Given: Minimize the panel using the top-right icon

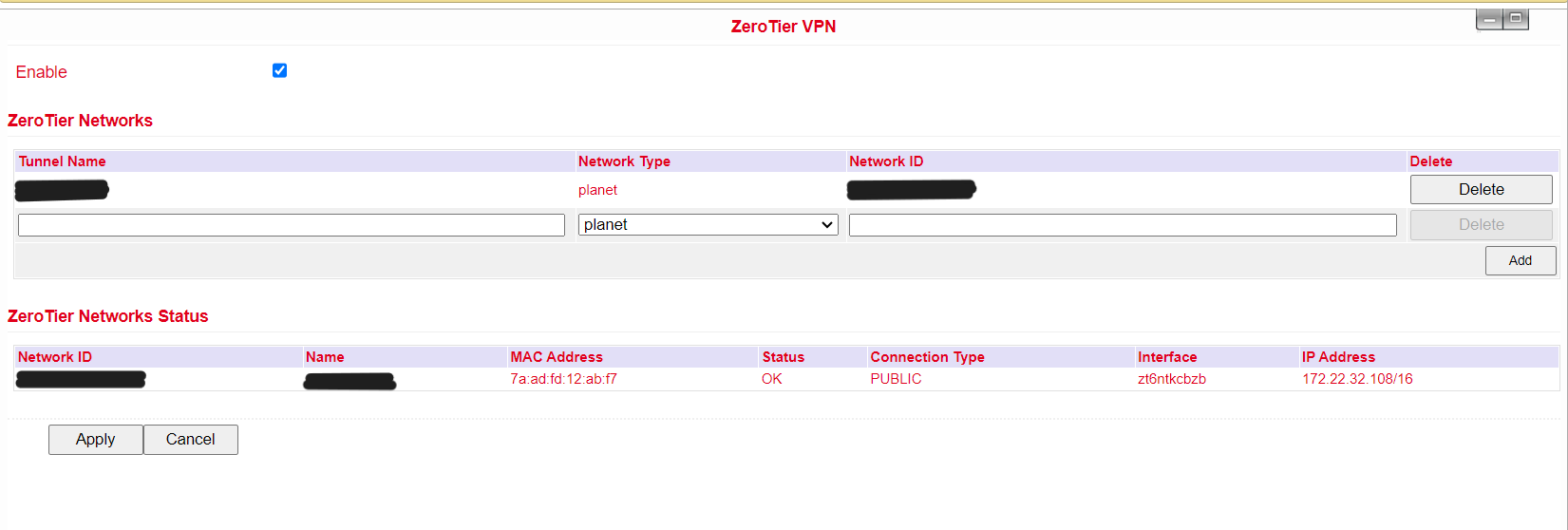Looking at the screenshot, I should [1490, 20].
